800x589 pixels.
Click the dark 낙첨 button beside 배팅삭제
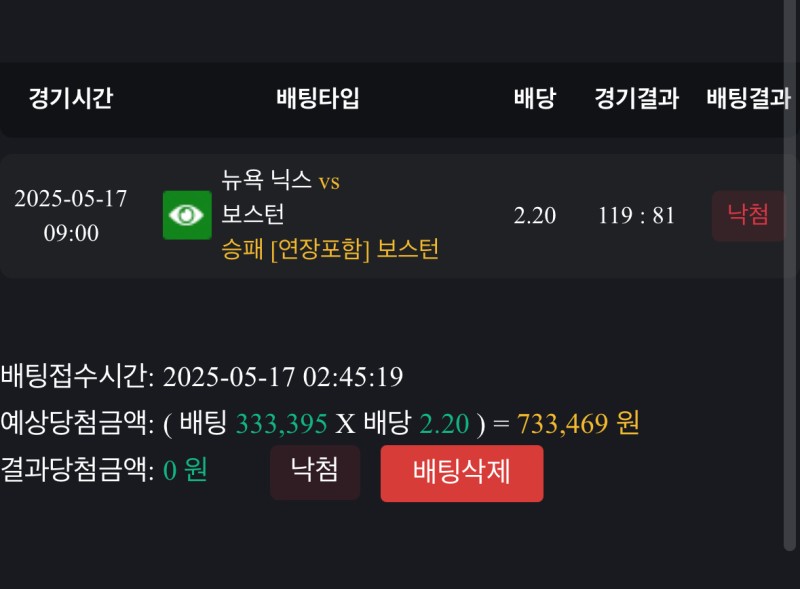pyautogui.click(x=315, y=472)
